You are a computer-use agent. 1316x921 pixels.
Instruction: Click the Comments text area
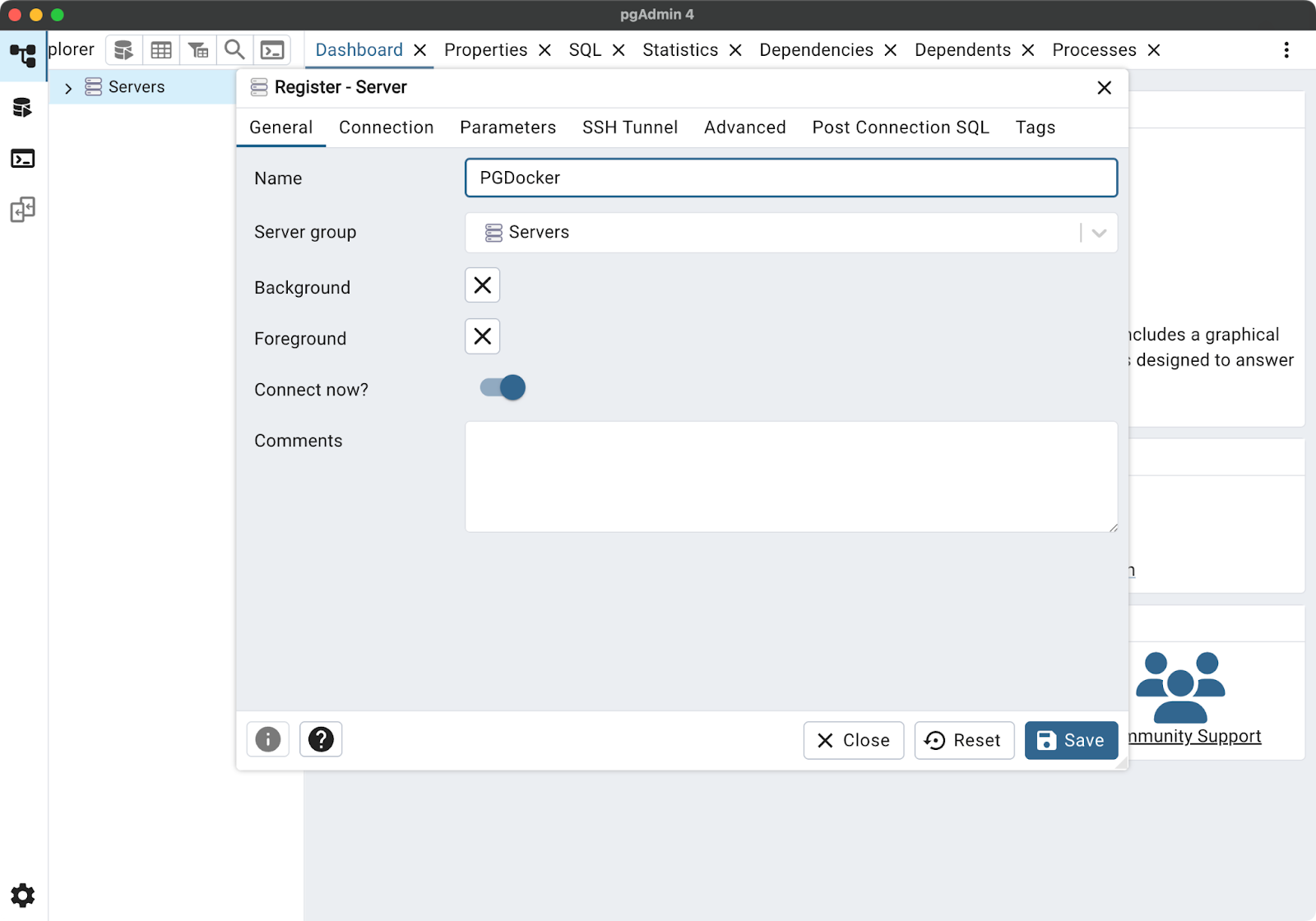pos(791,477)
